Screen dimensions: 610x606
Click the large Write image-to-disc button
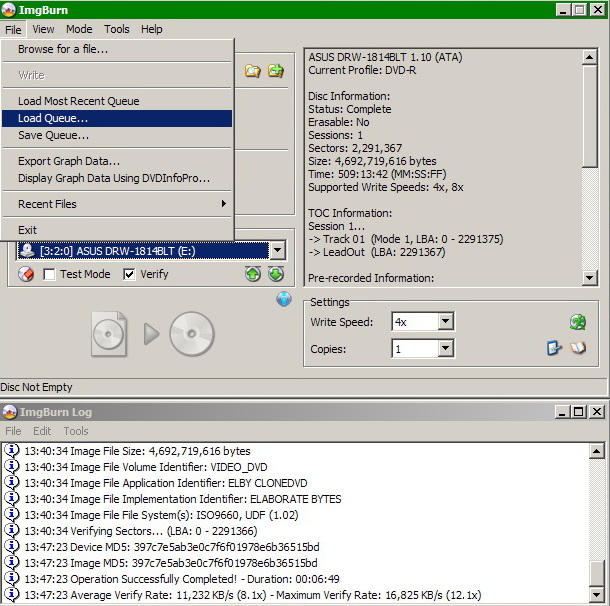click(153, 334)
